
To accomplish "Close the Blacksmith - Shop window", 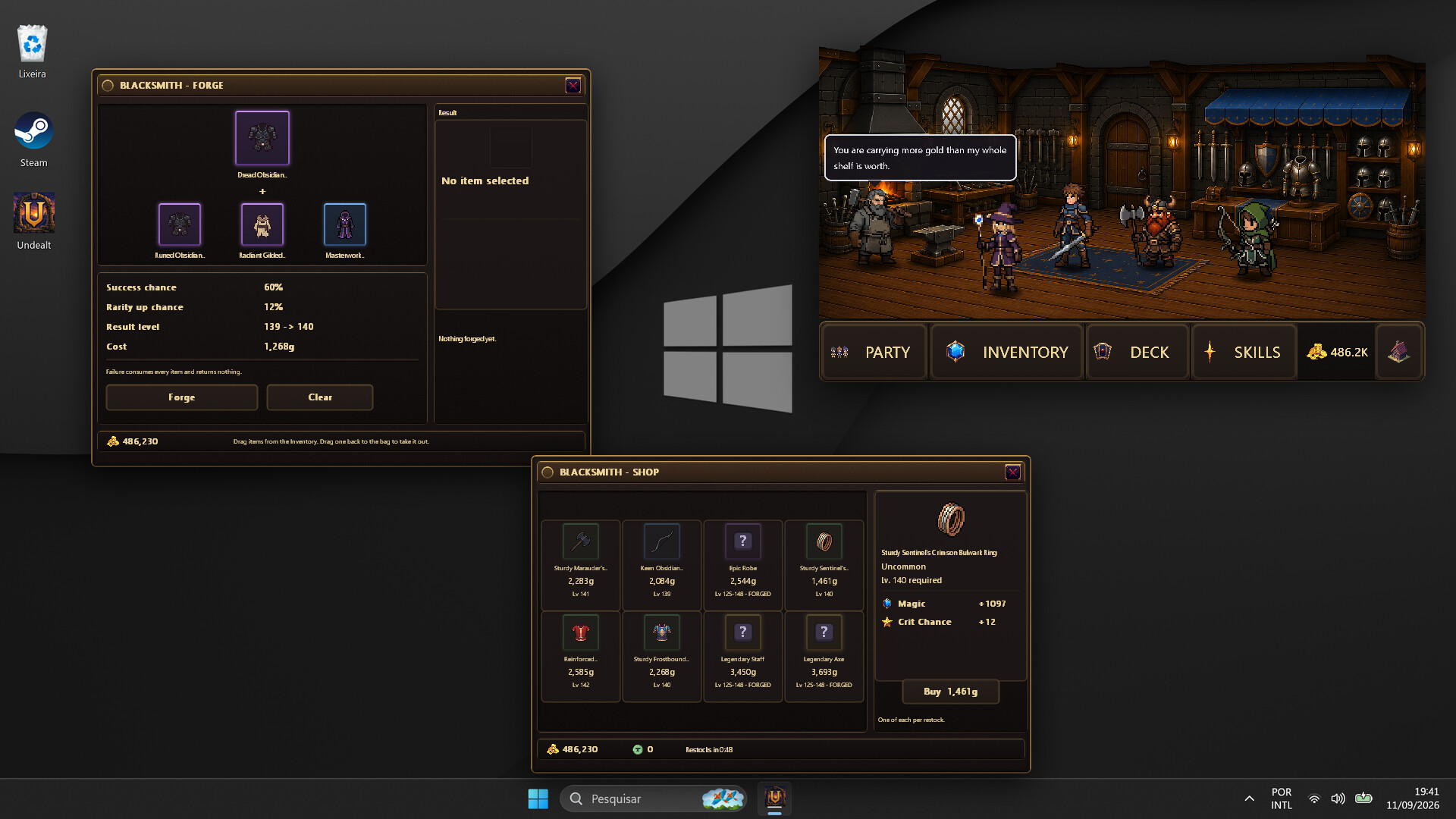I will point(1013,472).
